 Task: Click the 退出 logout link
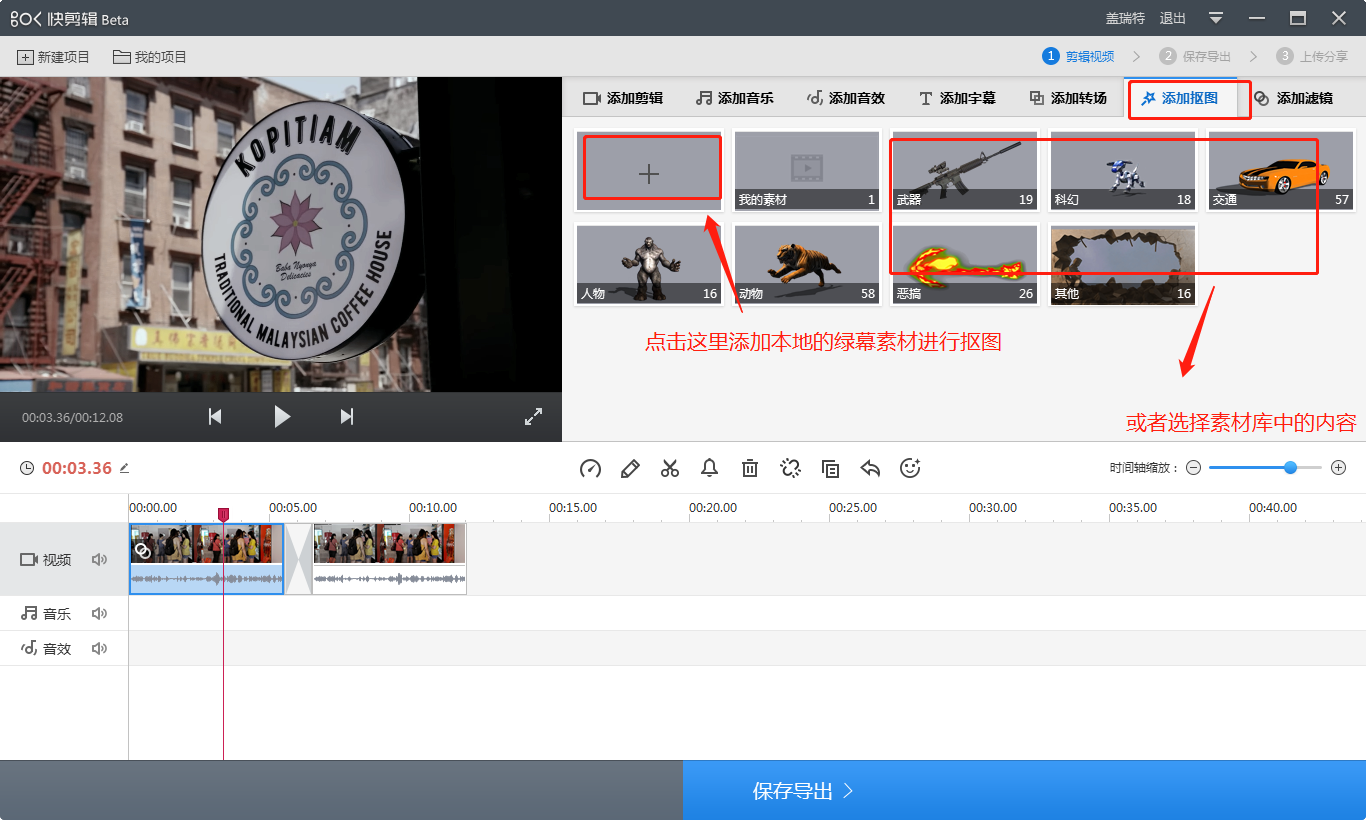coord(1172,18)
